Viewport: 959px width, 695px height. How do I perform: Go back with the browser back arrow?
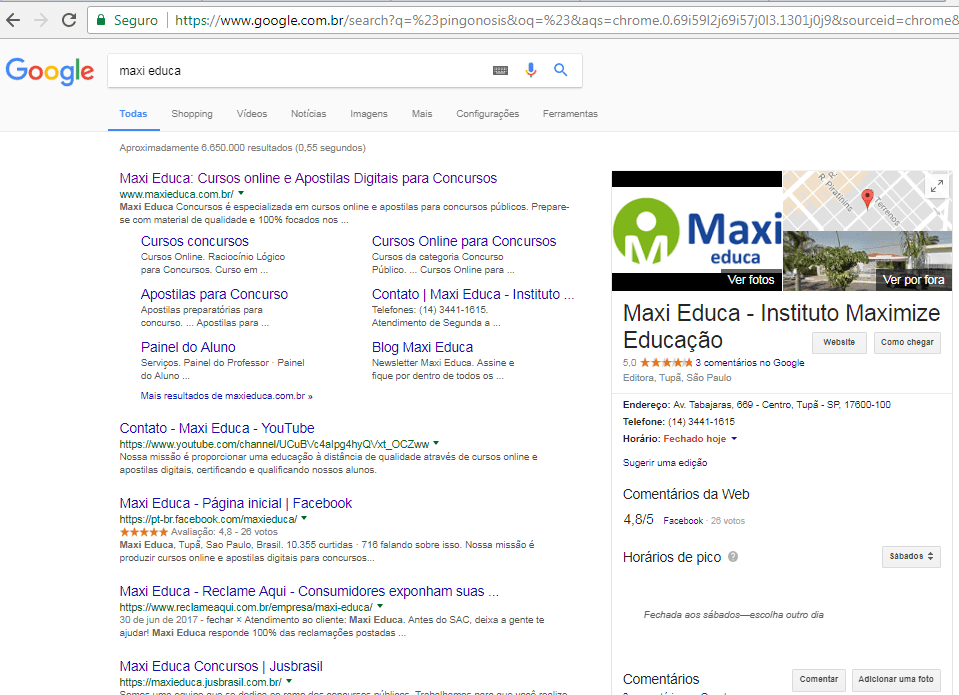pos(13,20)
